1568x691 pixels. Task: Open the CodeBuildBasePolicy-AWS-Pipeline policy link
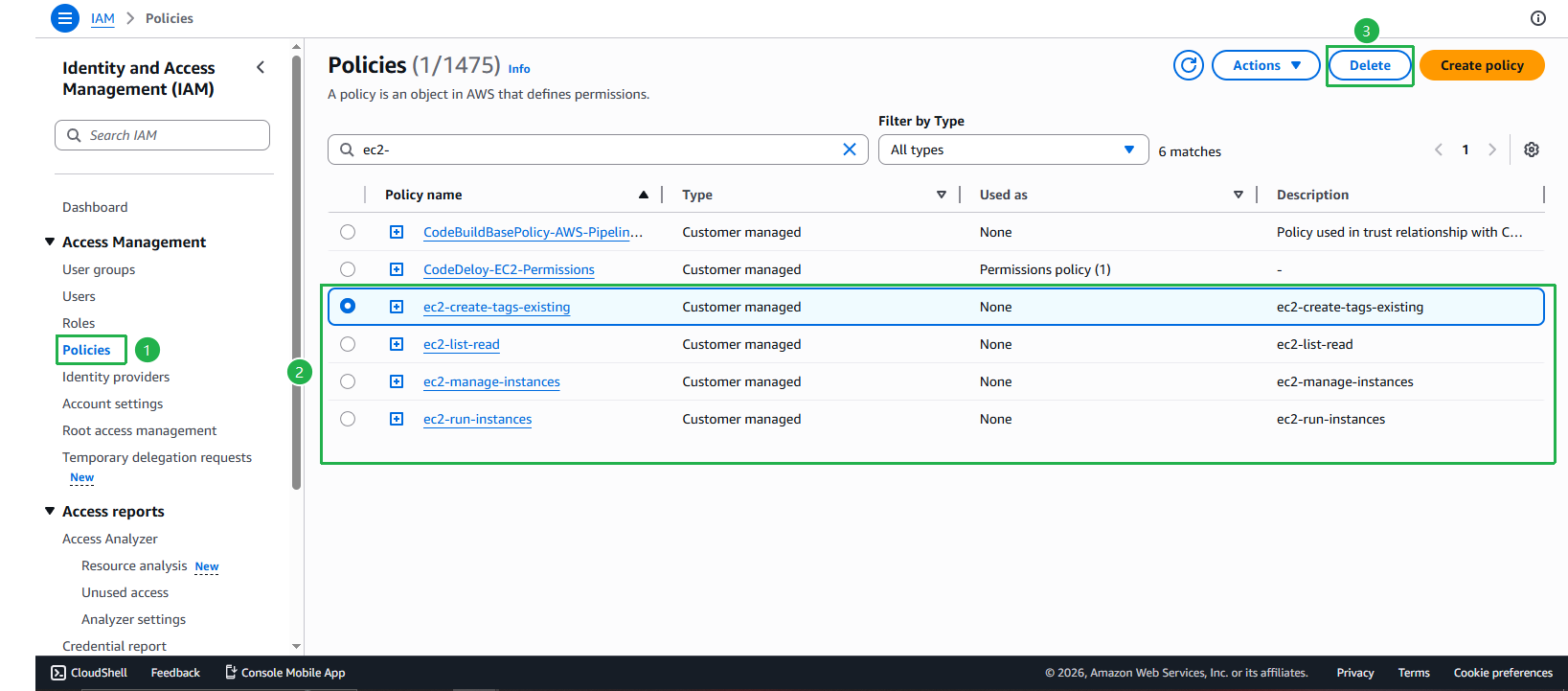point(533,232)
